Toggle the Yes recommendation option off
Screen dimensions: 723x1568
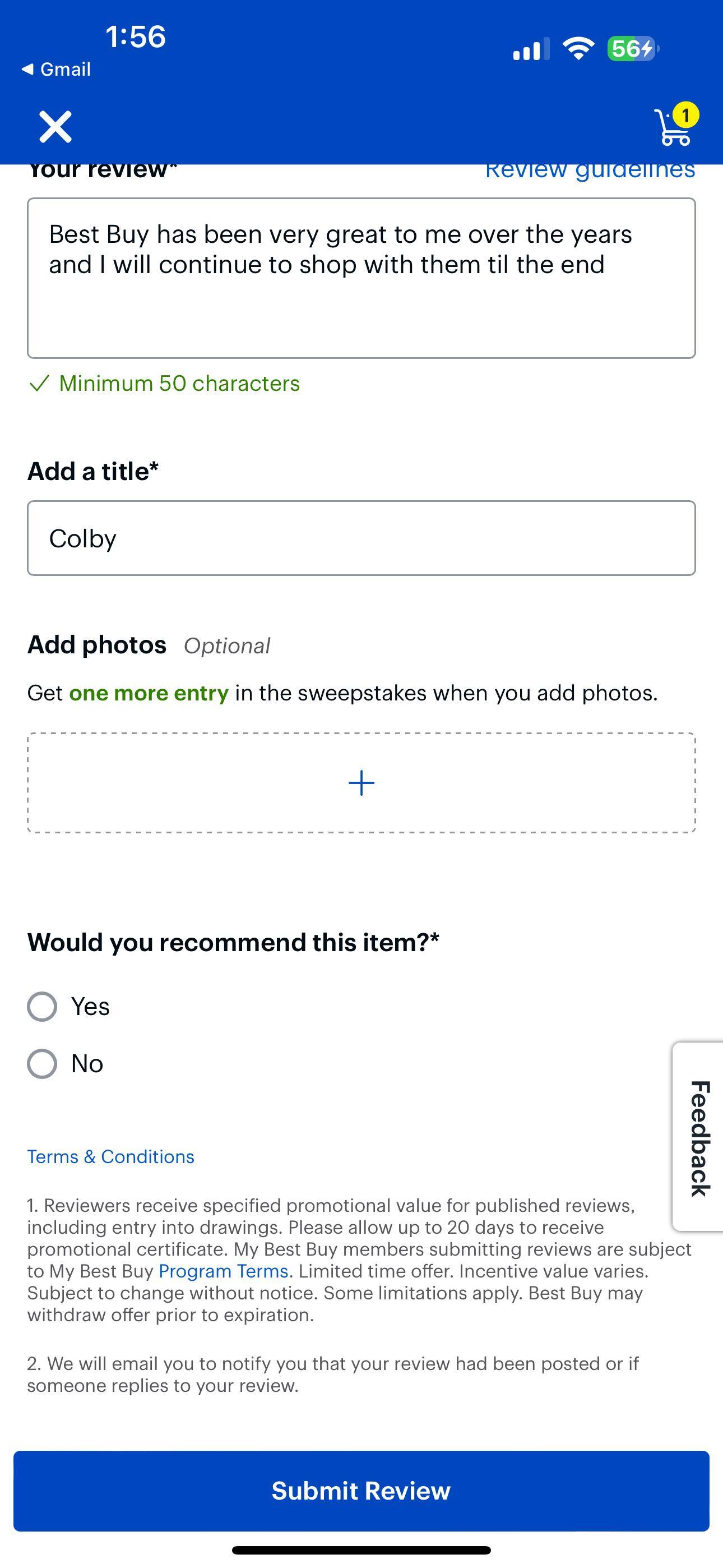(42, 1006)
